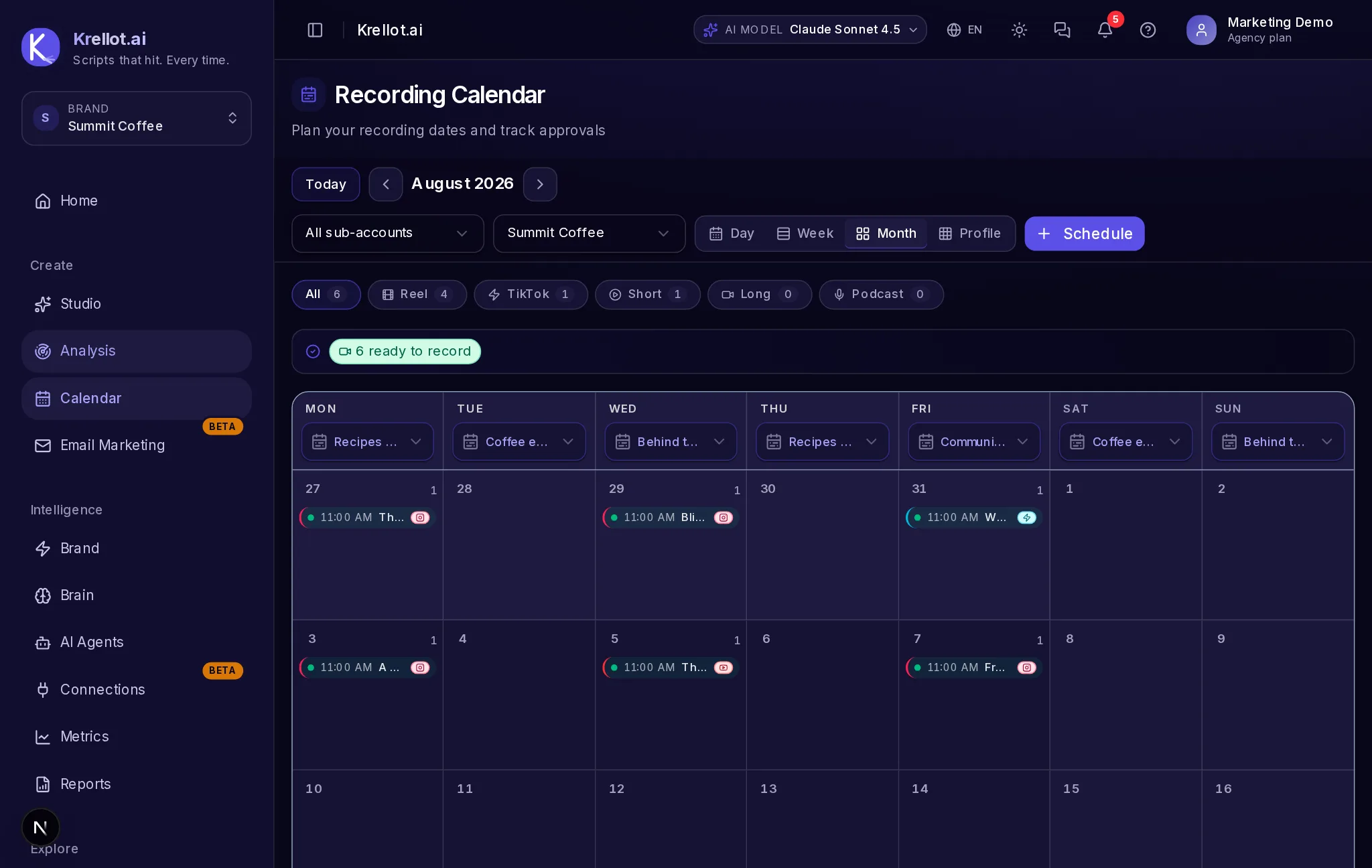The width and height of the screenshot is (1372, 868).
Task: Go to previous month arrow
Action: tap(386, 184)
